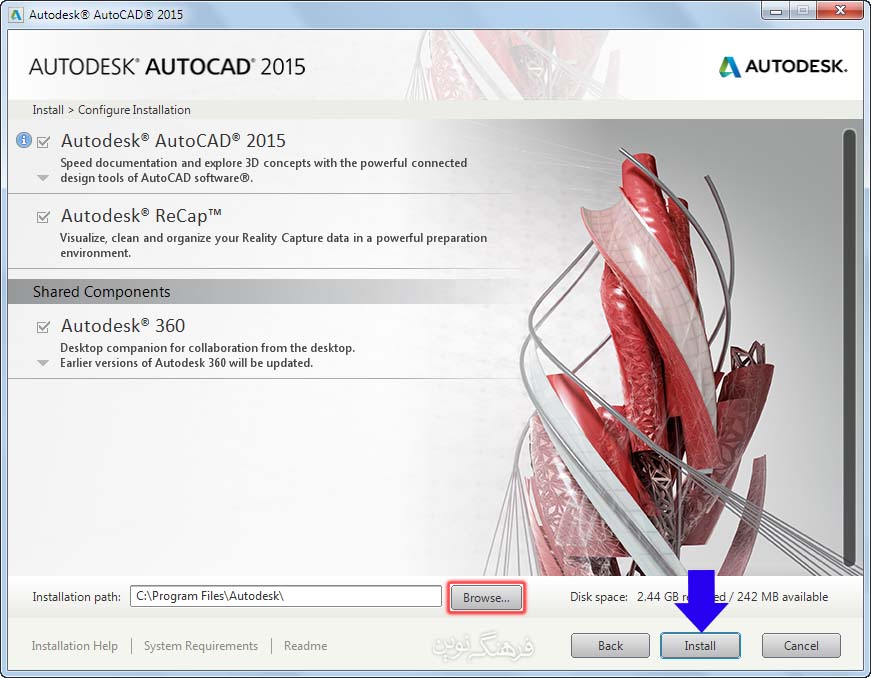The width and height of the screenshot is (871, 678).
Task: Expand the AutoCAD 2015 configuration arrow
Action: 43,178
